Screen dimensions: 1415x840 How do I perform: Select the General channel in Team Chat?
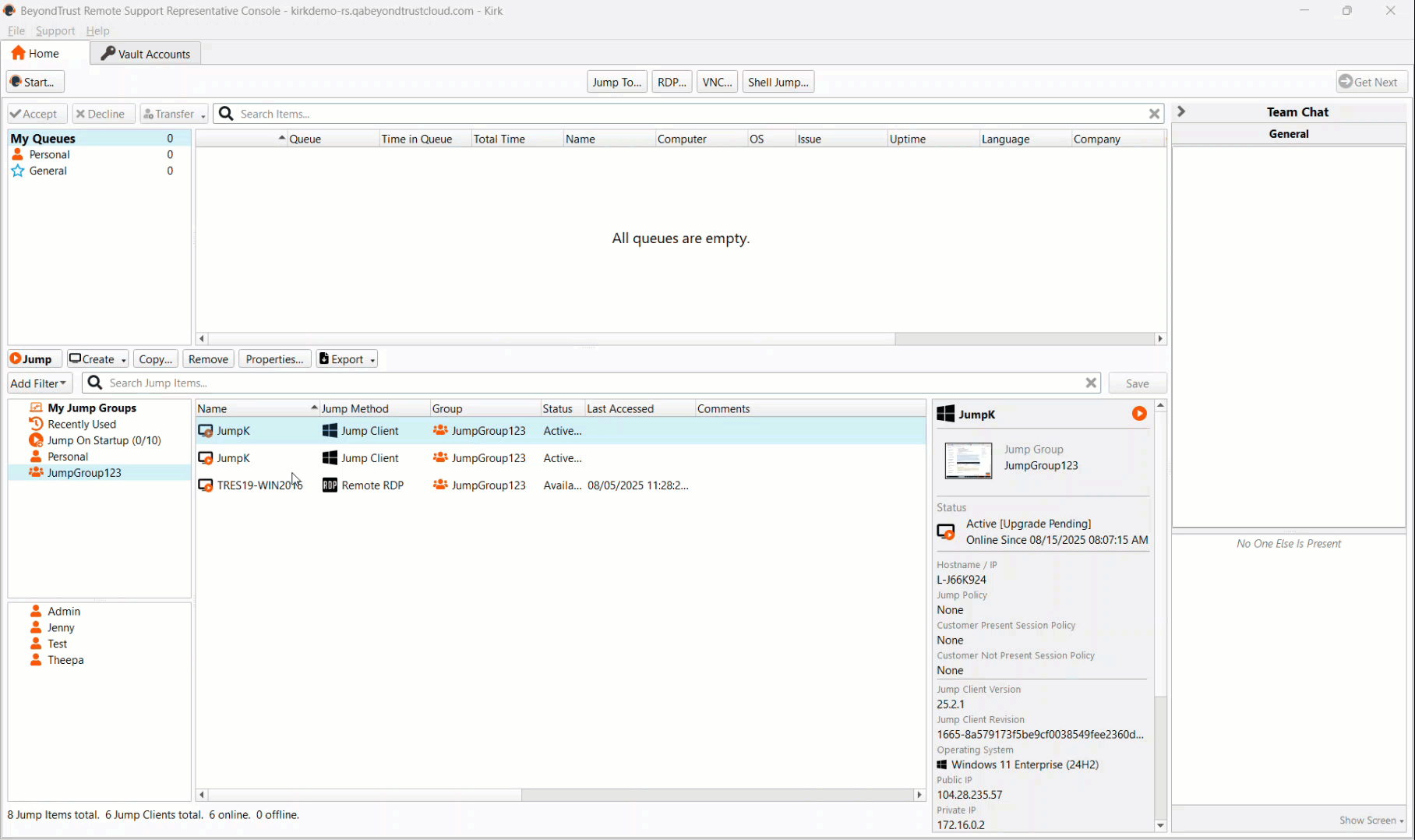[1289, 134]
